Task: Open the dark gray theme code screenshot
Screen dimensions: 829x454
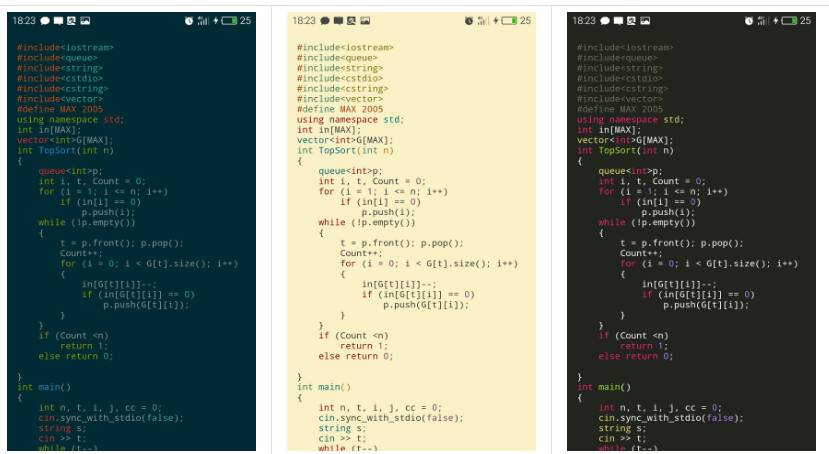Action: coord(691,240)
